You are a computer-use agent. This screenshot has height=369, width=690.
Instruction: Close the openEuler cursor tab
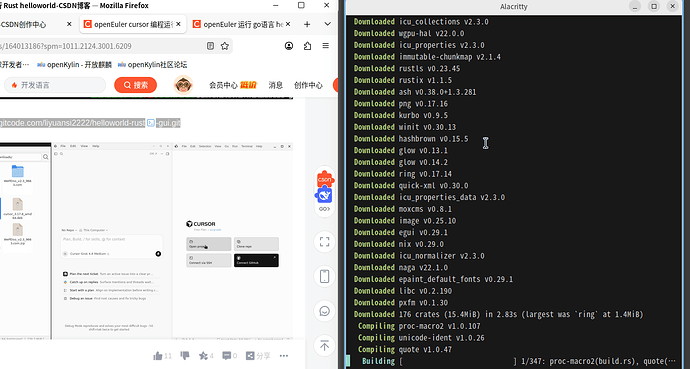tap(178, 24)
